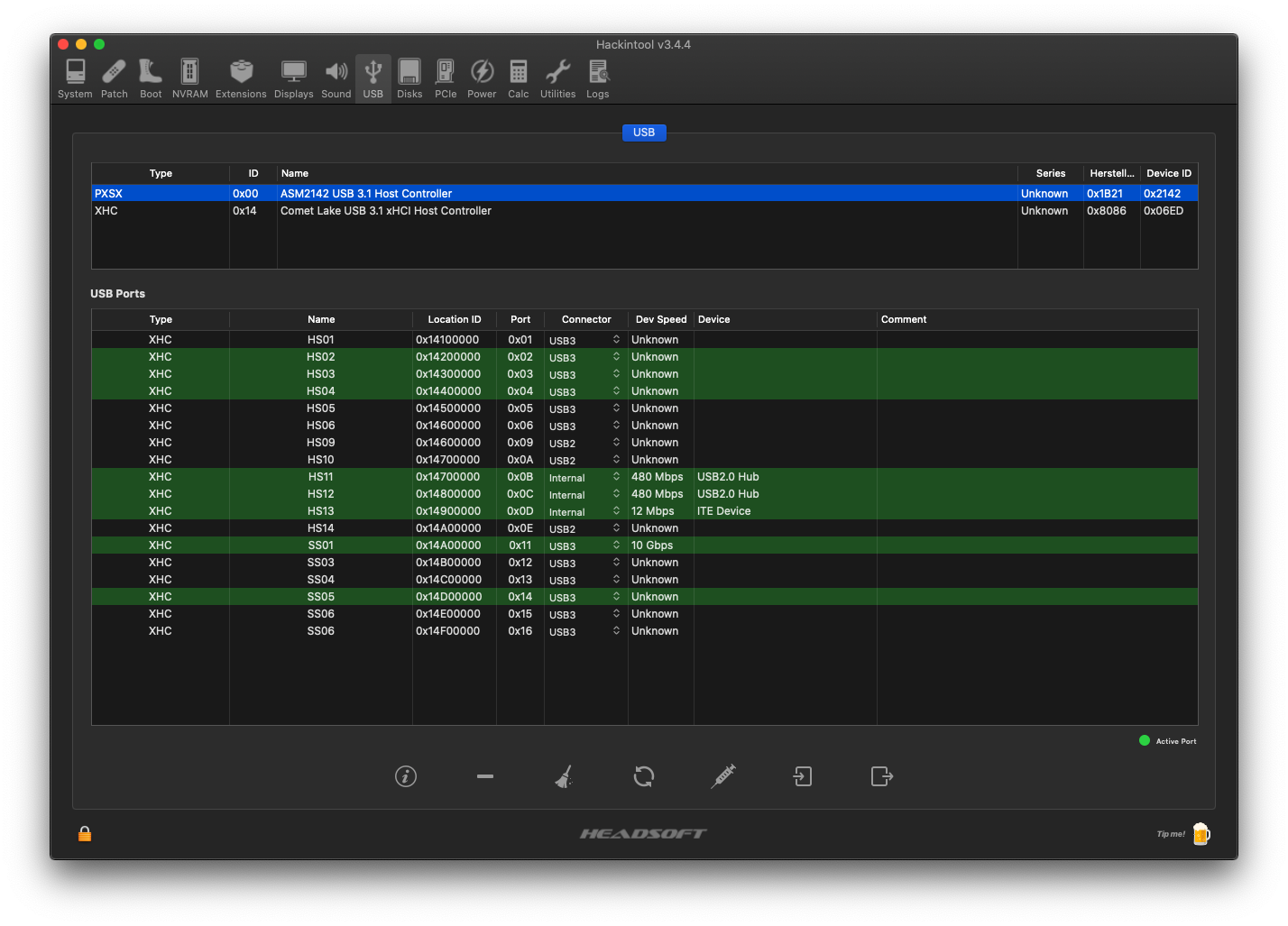Image resolution: width=1288 pixels, height=926 pixels.
Task: Select Comet Lake xHCI Host Controller row
Action: click(x=385, y=211)
